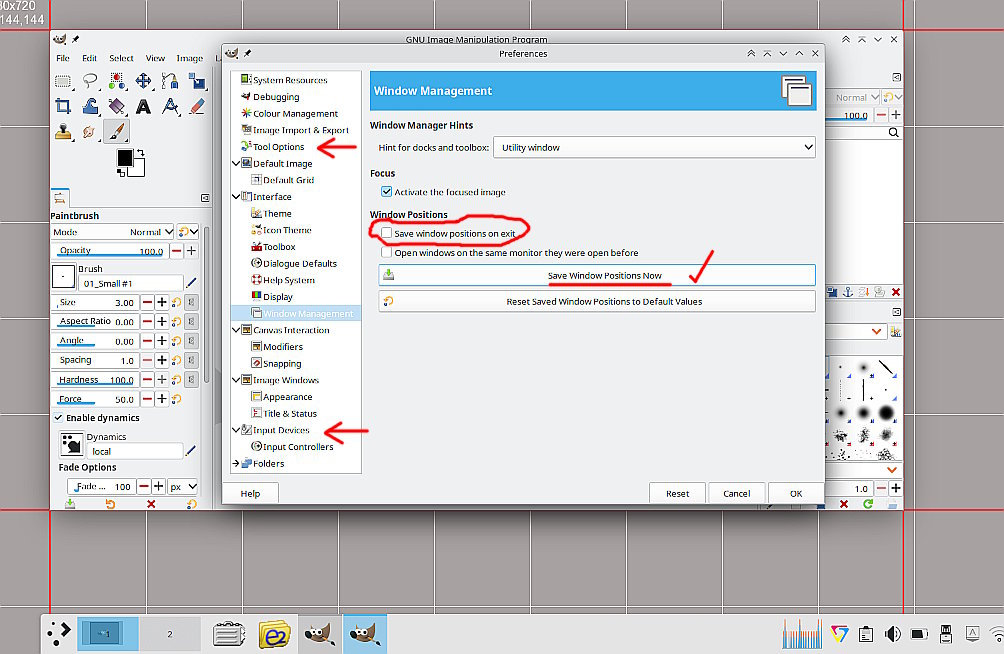Select the Free Select lasso tool
Screen dimensions: 1004x654
click(90, 81)
